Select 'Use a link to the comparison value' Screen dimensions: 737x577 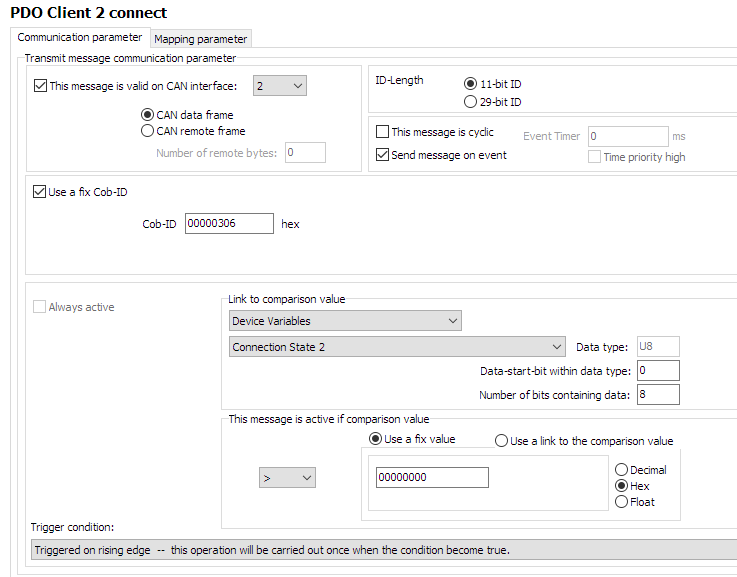pyautogui.click(x=502, y=441)
